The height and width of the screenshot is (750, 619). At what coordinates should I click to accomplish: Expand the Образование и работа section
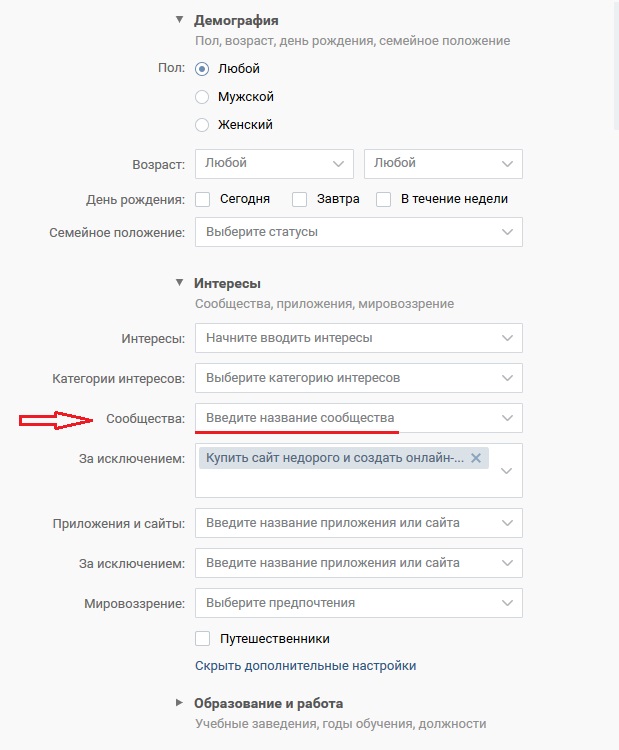[x=179, y=703]
